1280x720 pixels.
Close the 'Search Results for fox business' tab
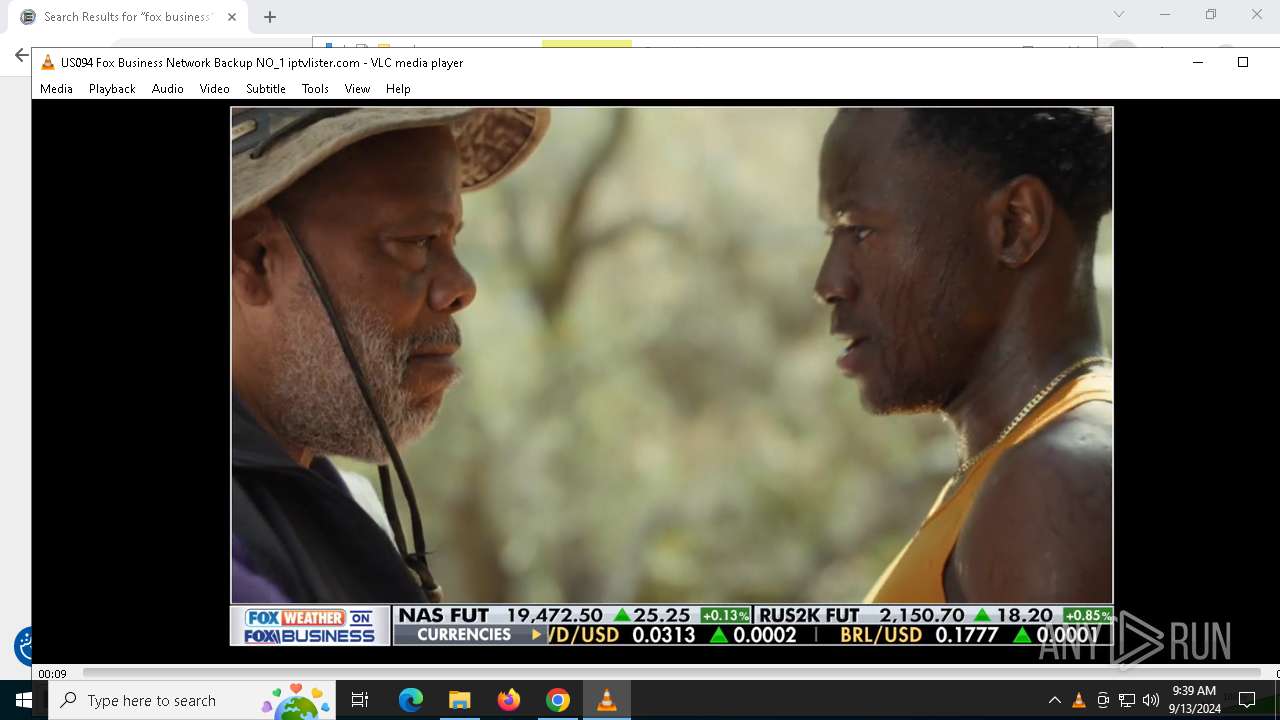pyautogui.click(x=232, y=17)
